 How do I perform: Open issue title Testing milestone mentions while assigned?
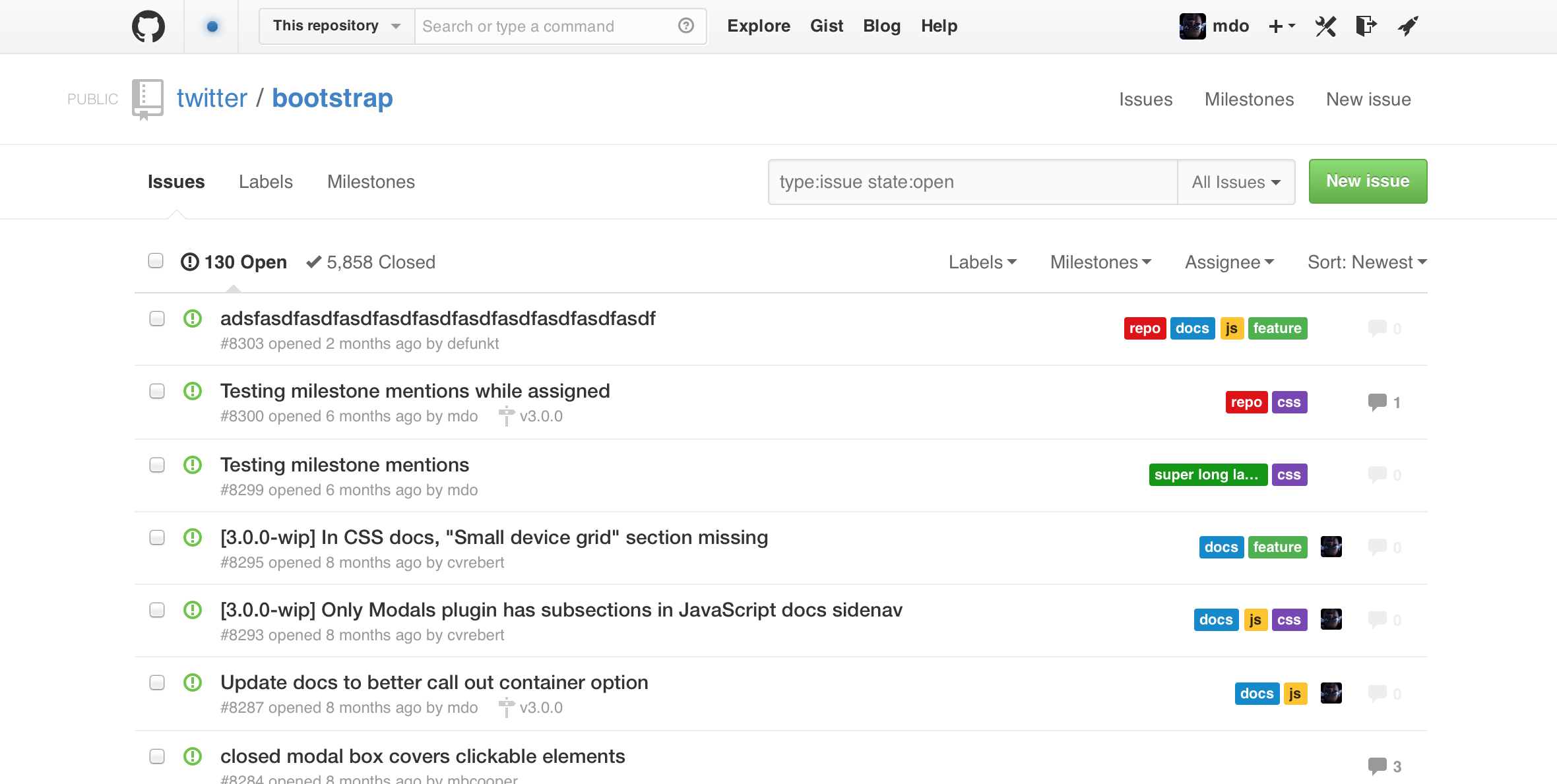tap(415, 391)
